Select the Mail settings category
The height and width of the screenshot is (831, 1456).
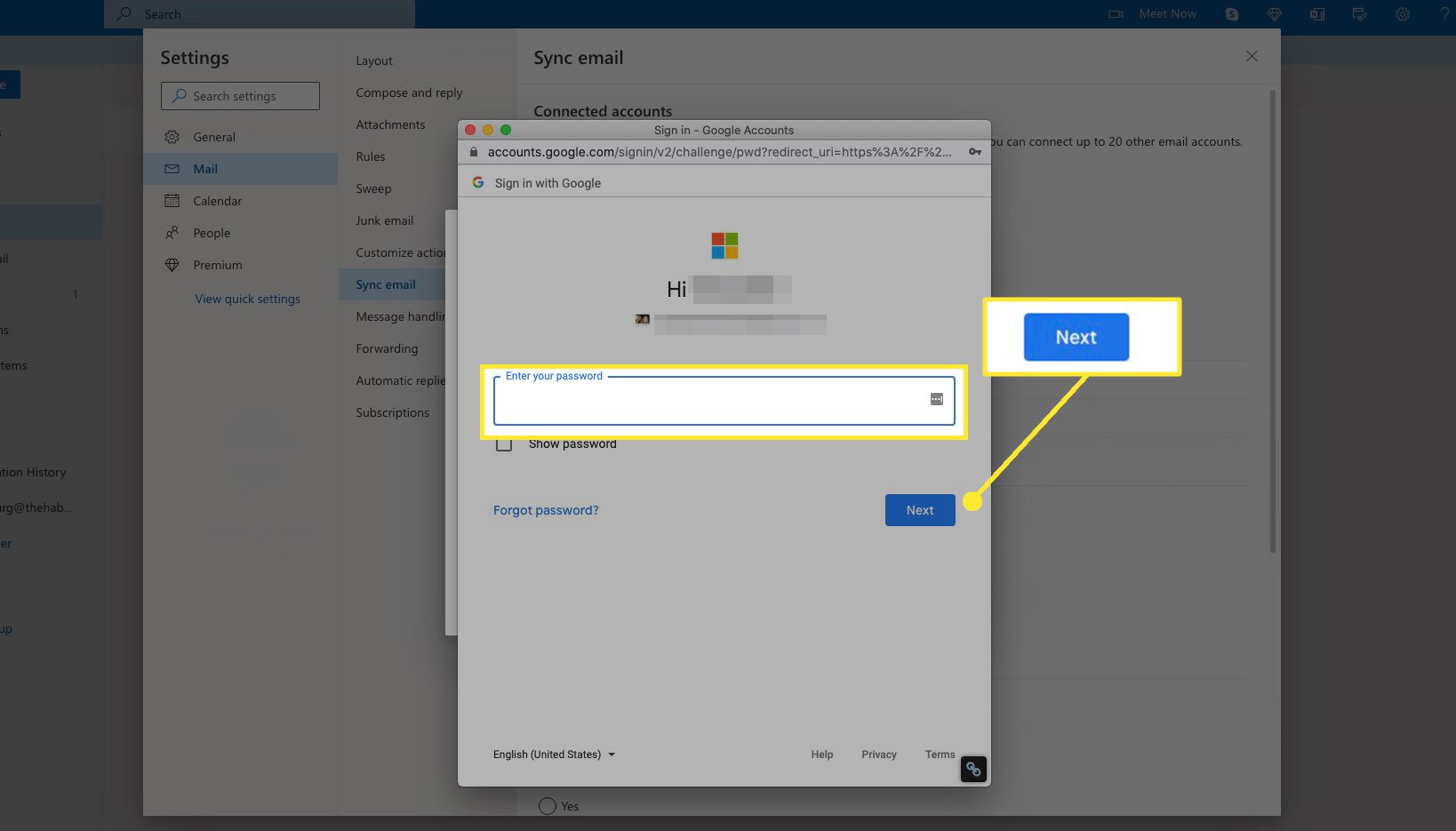pyautogui.click(x=240, y=169)
